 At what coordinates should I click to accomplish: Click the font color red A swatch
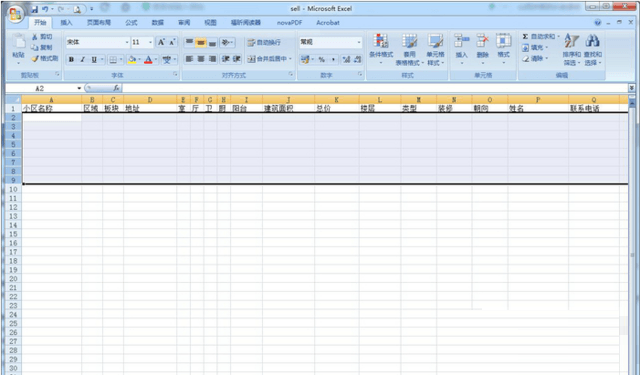click(148, 60)
